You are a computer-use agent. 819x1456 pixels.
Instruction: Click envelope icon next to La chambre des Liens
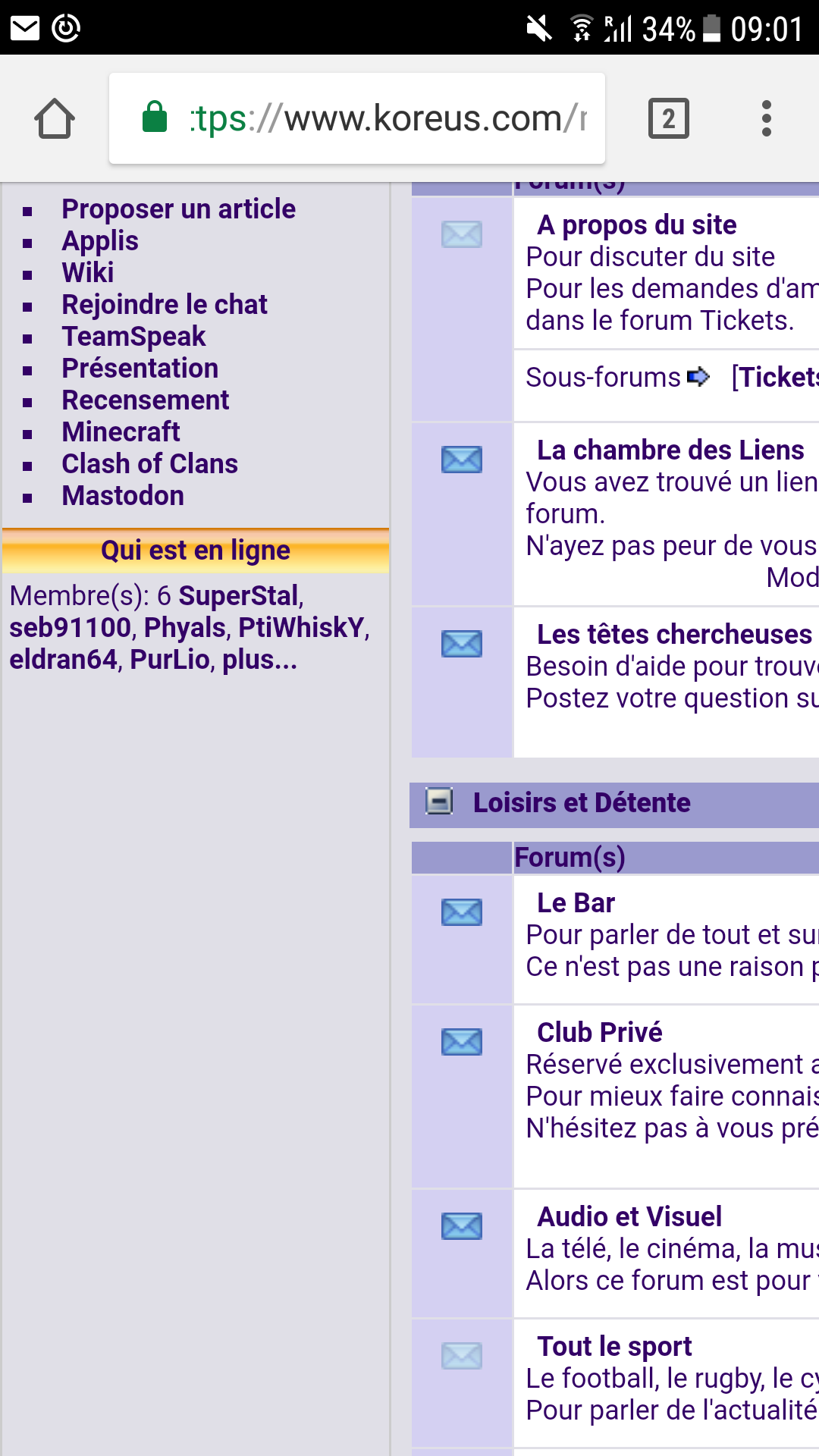462,460
